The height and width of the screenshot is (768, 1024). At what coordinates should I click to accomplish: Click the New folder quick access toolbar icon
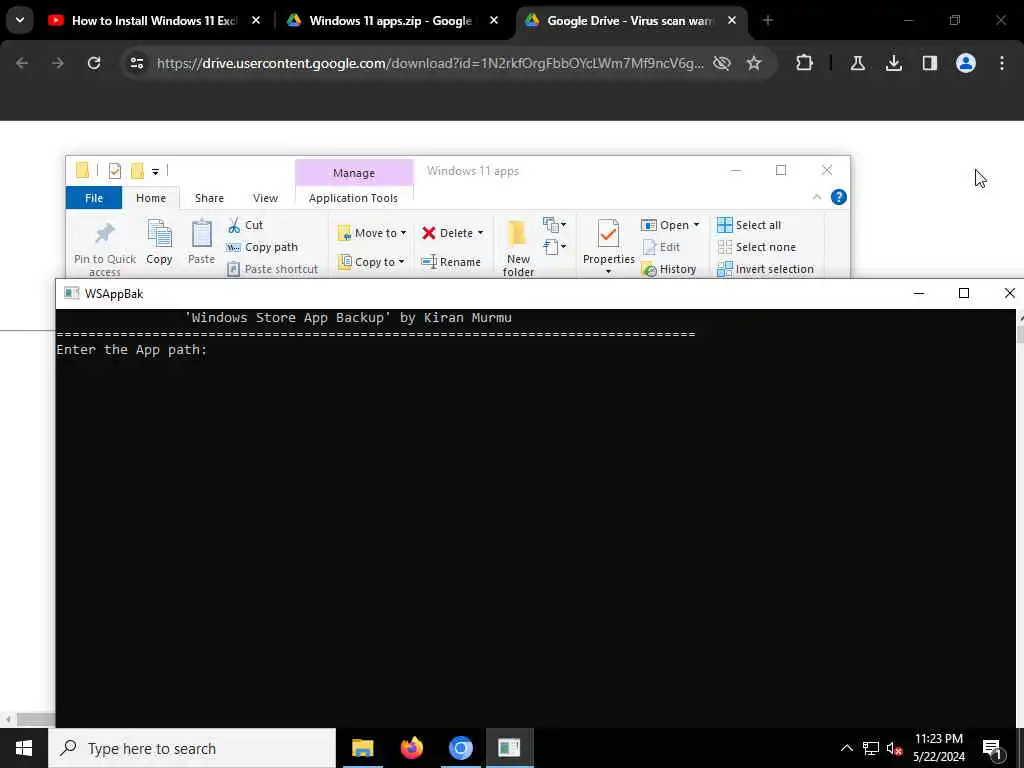137,171
